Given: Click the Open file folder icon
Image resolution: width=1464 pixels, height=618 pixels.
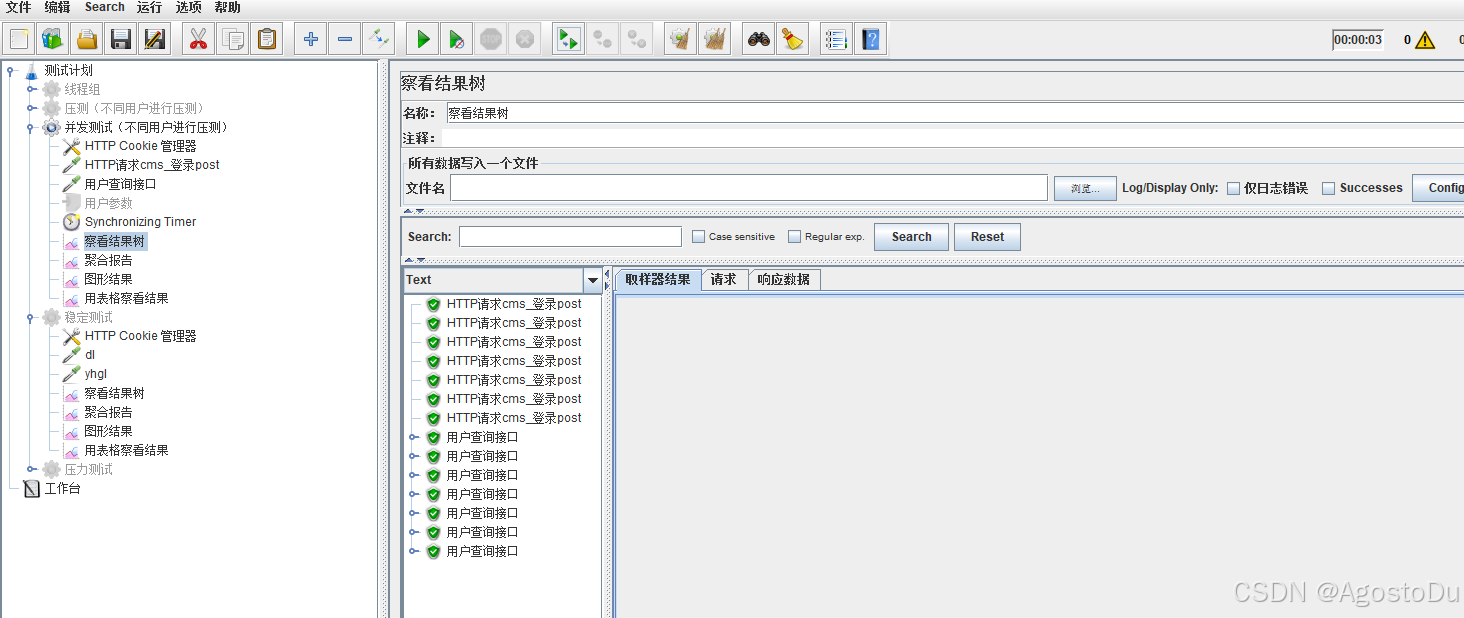Looking at the screenshot, I should (87, 39).
